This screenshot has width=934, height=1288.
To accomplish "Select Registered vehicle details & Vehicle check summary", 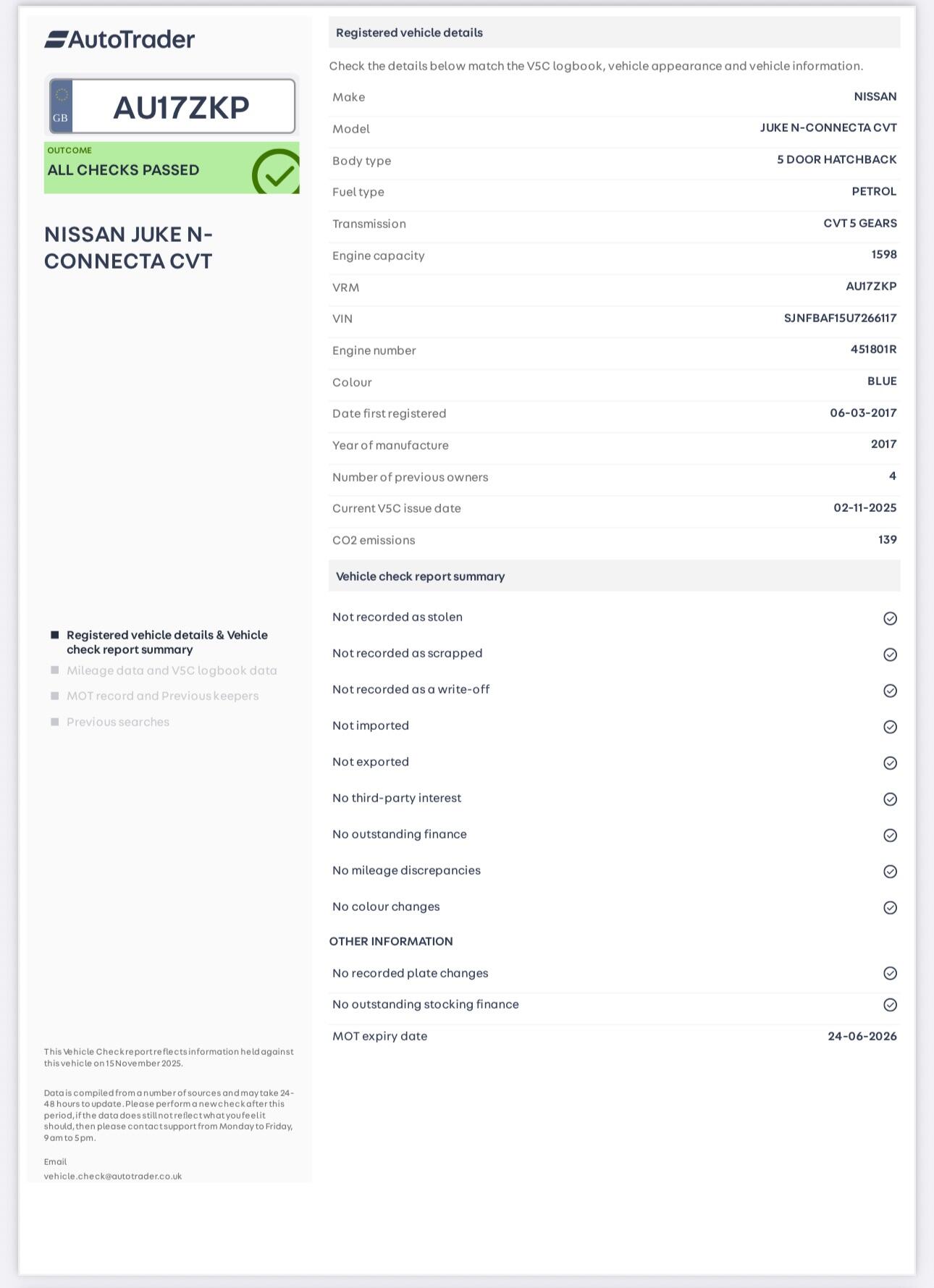I will click(x=167, y=642).
